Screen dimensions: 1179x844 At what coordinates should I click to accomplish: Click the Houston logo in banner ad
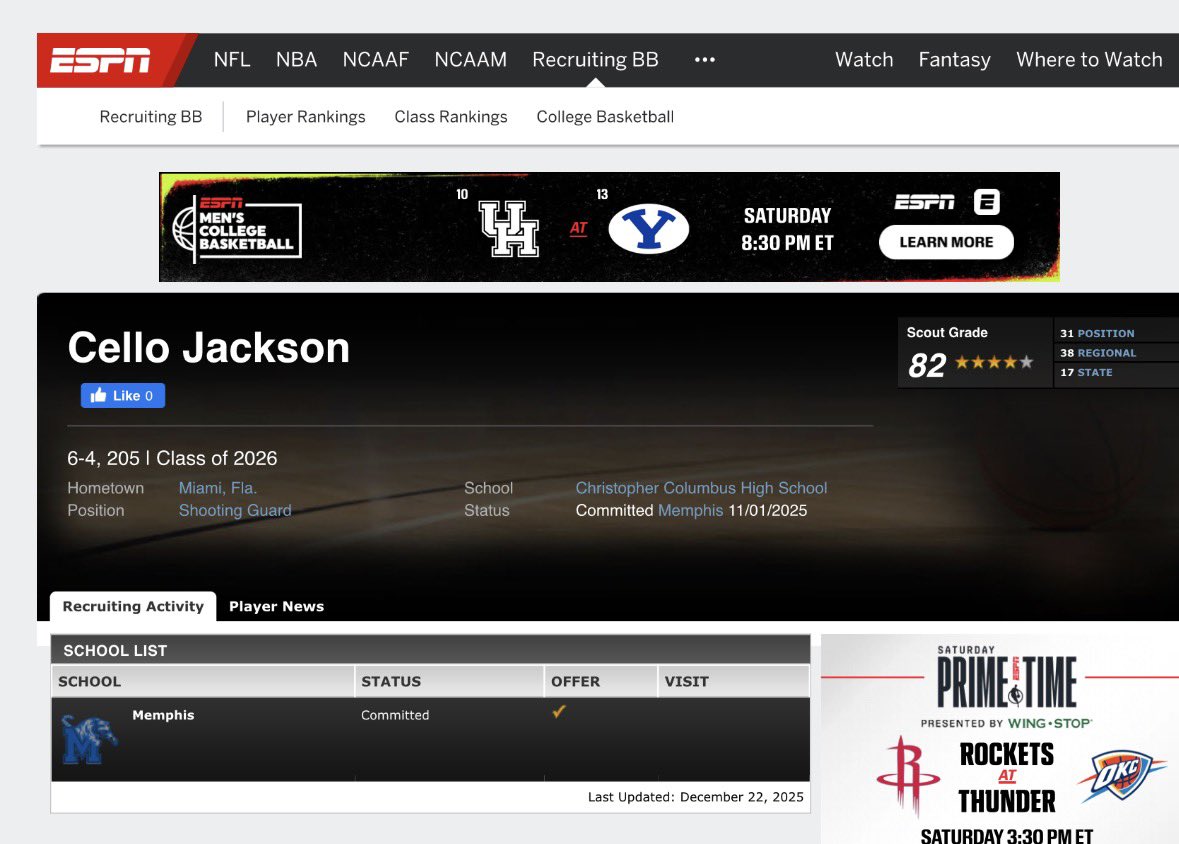click(509, 228)
